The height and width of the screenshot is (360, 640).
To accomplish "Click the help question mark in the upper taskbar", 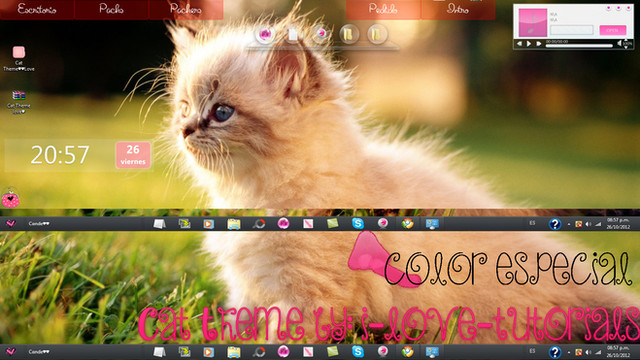I will (x=555, y=224).
